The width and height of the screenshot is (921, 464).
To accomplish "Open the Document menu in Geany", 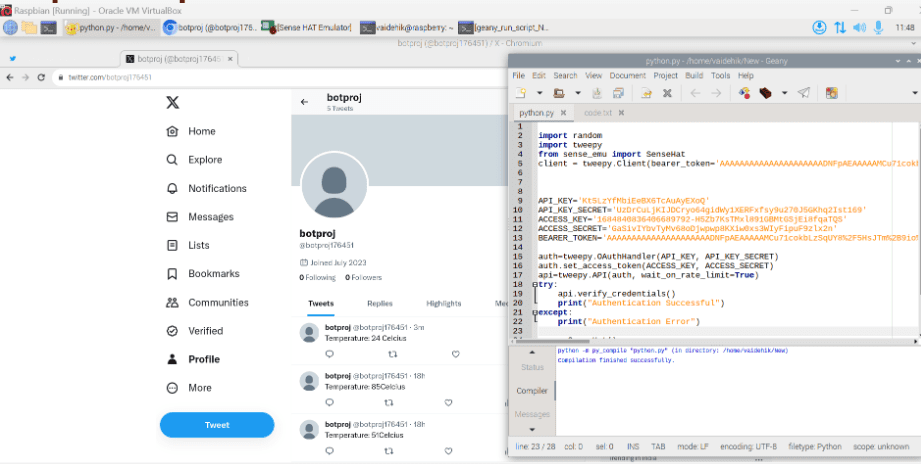I will coord(628,75).
